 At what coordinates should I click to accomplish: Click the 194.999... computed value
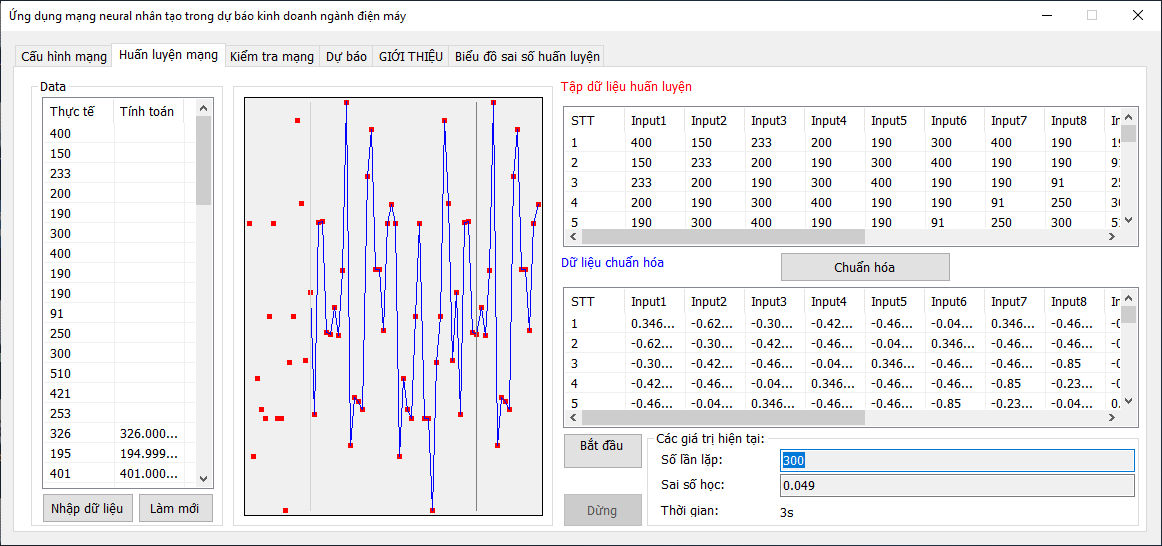coord(149,453)
